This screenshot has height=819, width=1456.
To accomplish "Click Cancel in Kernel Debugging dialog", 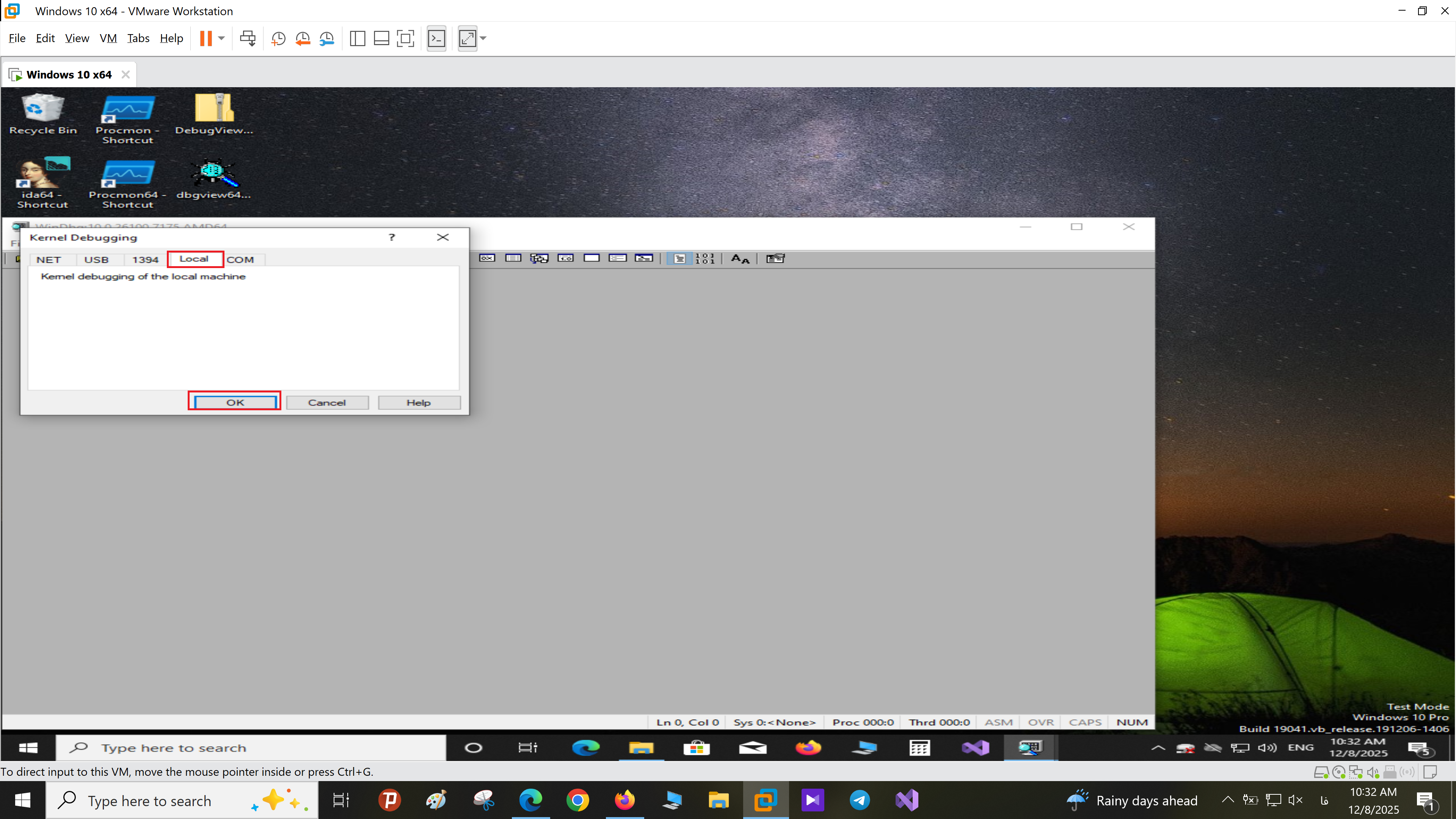I will click(x=327, y=402).
